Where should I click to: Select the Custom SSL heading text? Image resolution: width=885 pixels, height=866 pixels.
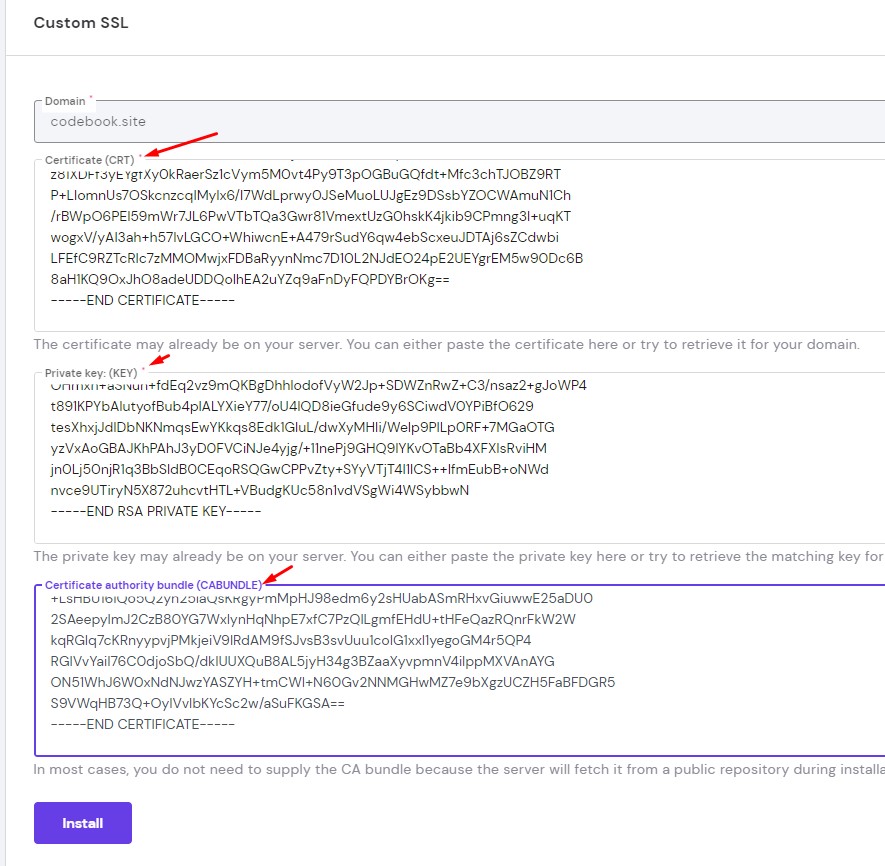[81, 23]
